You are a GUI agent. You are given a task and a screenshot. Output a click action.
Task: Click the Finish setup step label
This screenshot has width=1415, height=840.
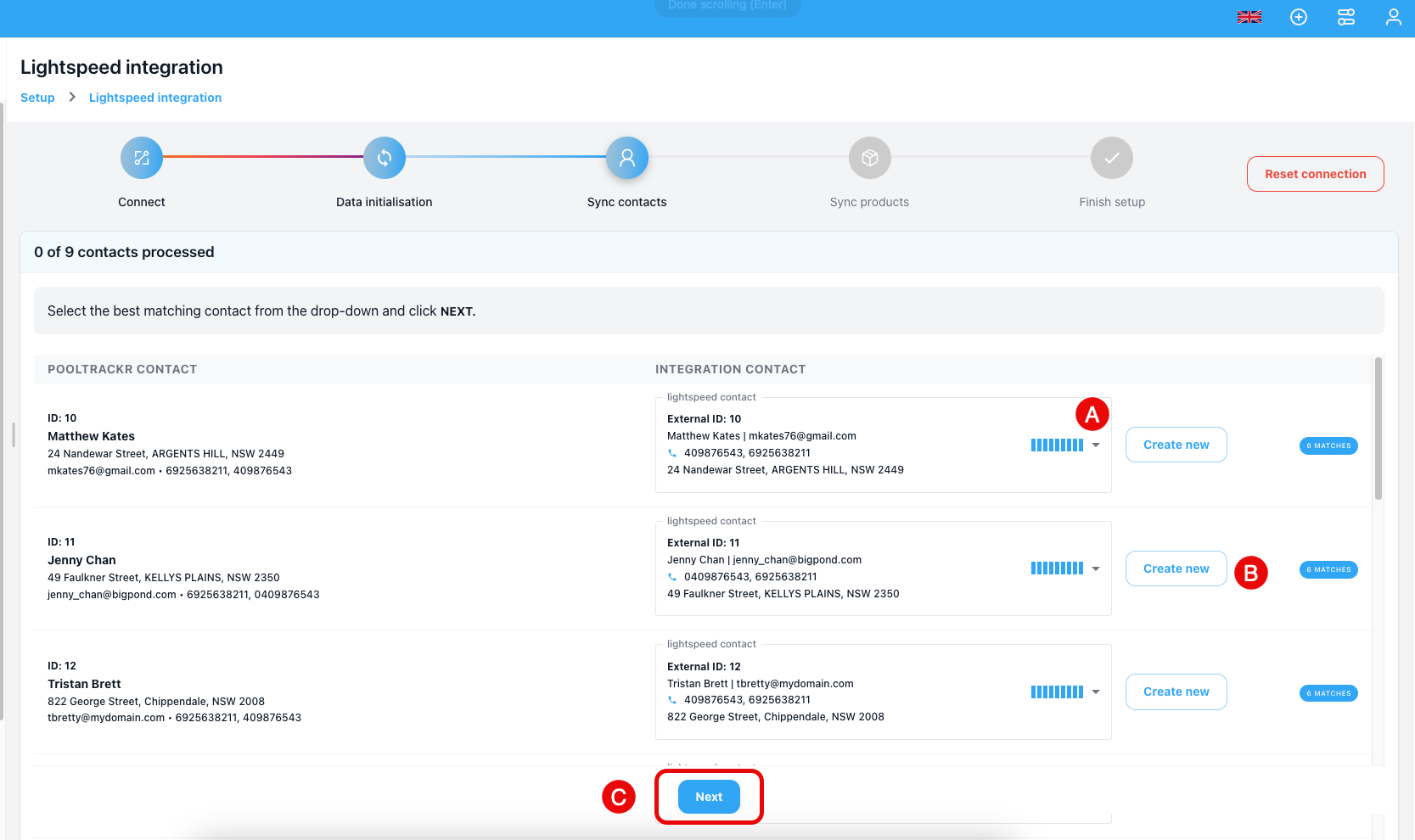click(x=1112, y=202)
